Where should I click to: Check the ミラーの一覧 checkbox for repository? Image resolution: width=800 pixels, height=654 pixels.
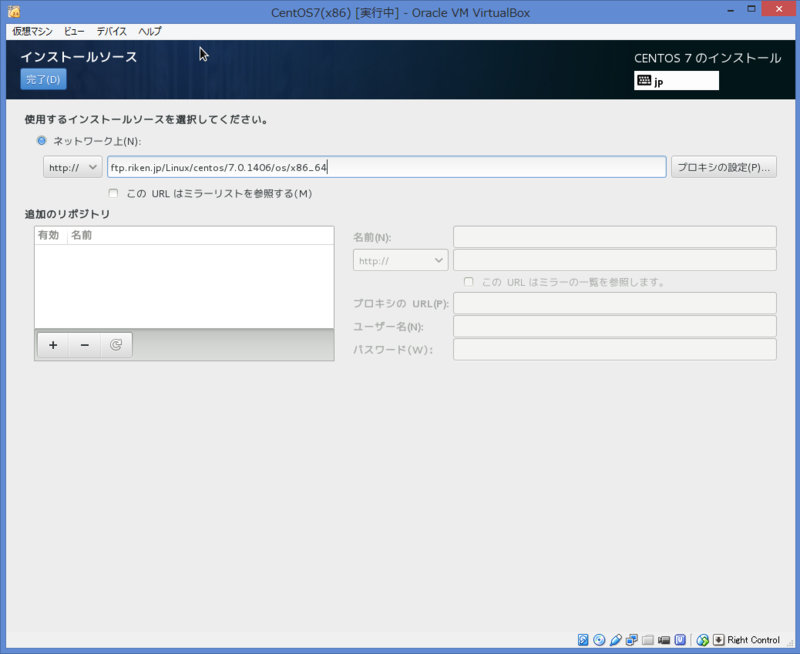point(468,280)
